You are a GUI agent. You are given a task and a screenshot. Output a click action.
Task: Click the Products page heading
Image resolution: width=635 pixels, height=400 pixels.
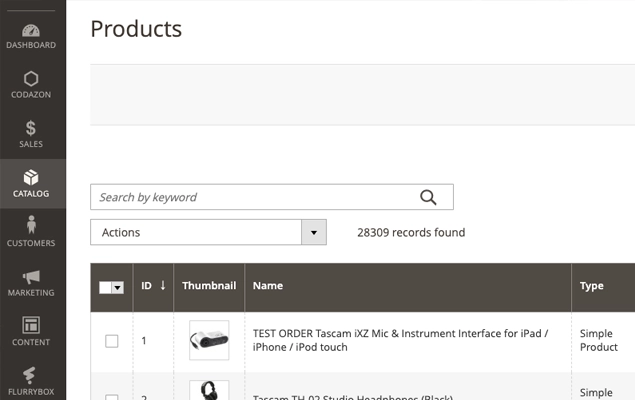click(x=136, y=29)
